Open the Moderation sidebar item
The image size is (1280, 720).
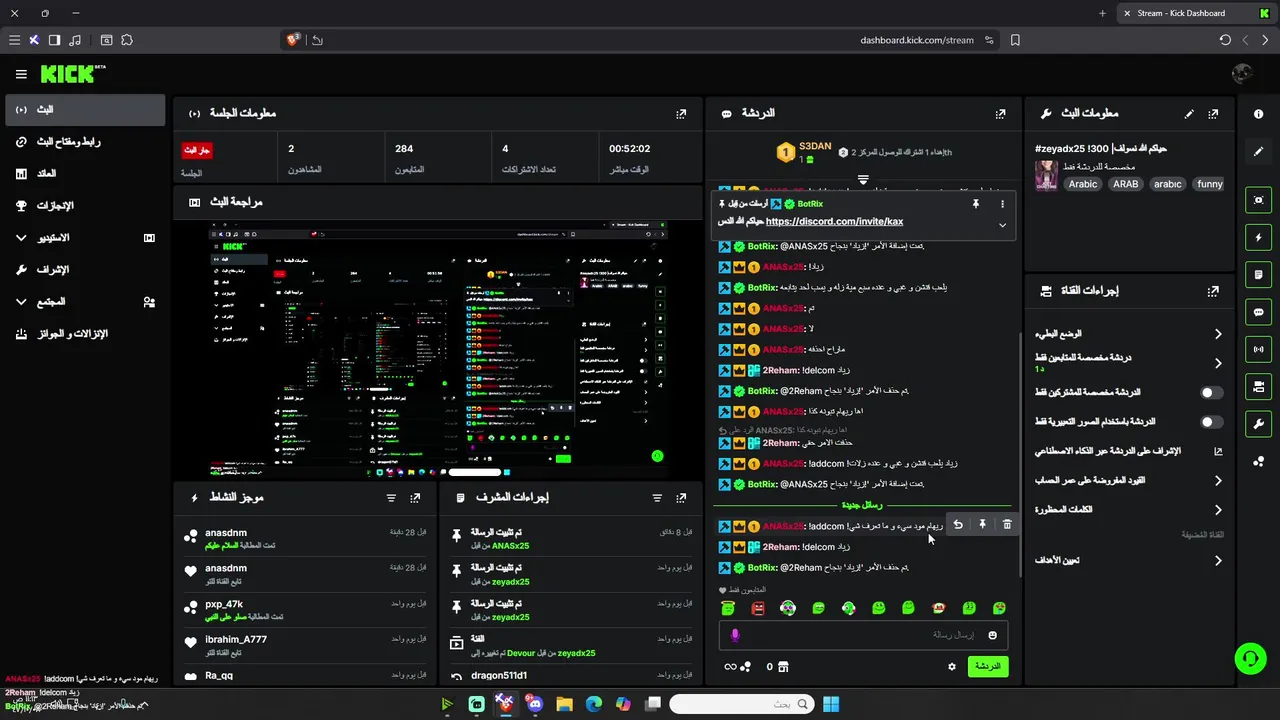pyautogui.click(x=85, y=270)
